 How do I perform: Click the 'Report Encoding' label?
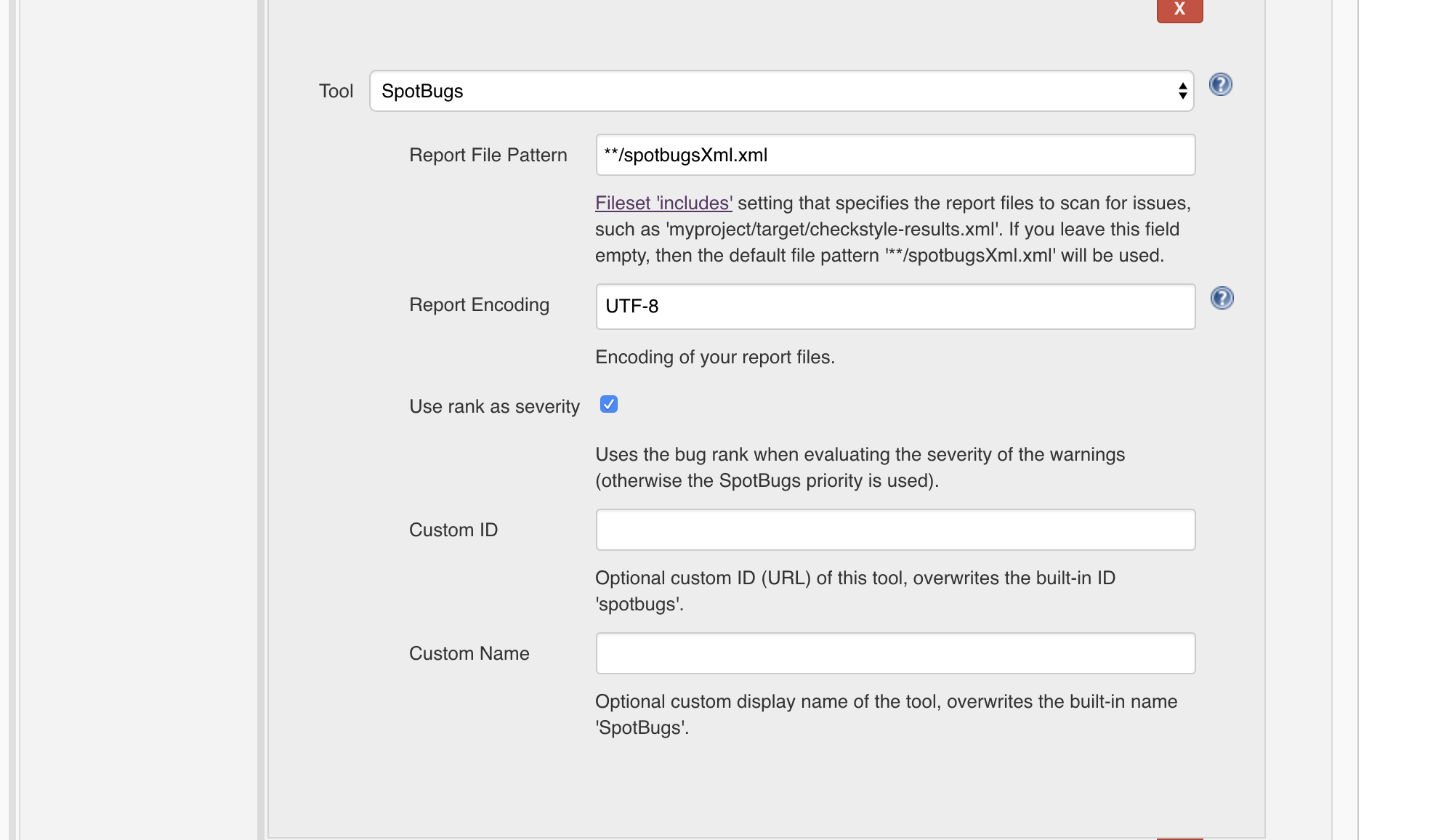(479, 304)
